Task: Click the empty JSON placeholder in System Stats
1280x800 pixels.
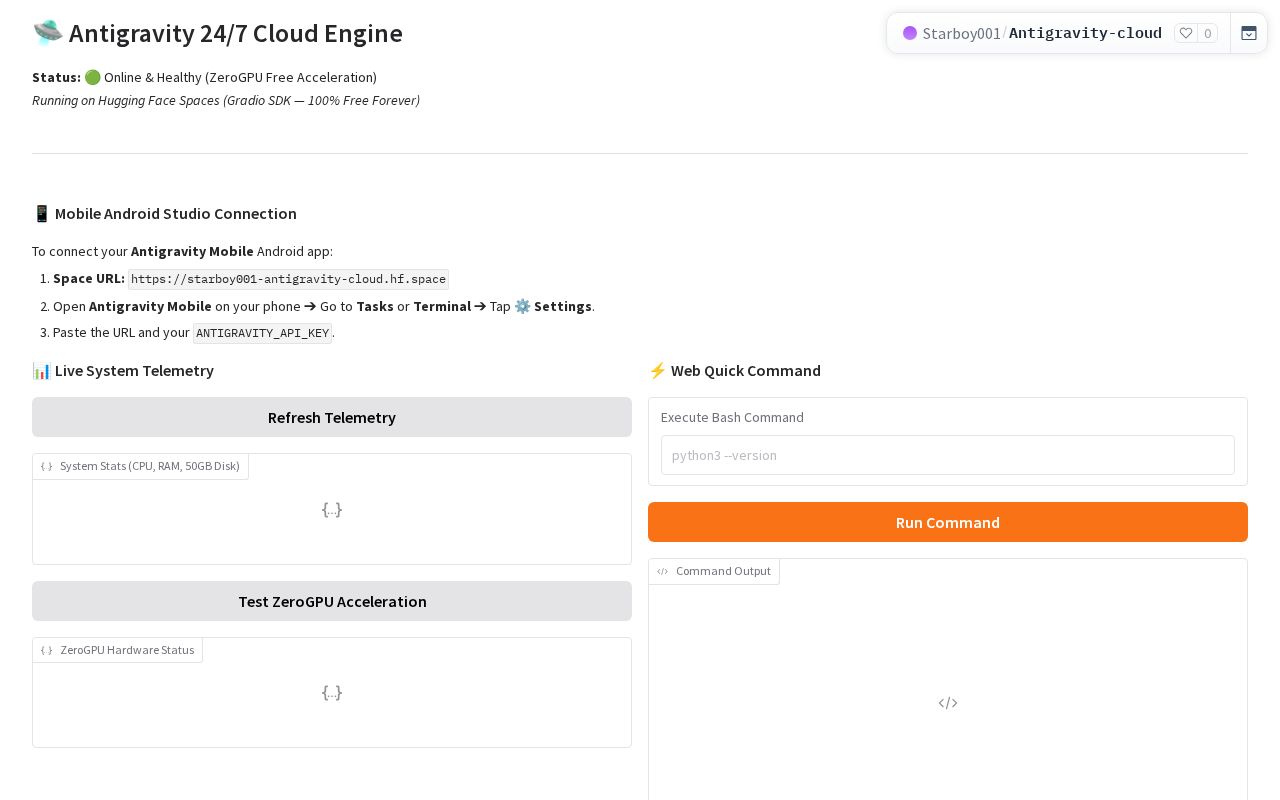Action: [332, 509]
